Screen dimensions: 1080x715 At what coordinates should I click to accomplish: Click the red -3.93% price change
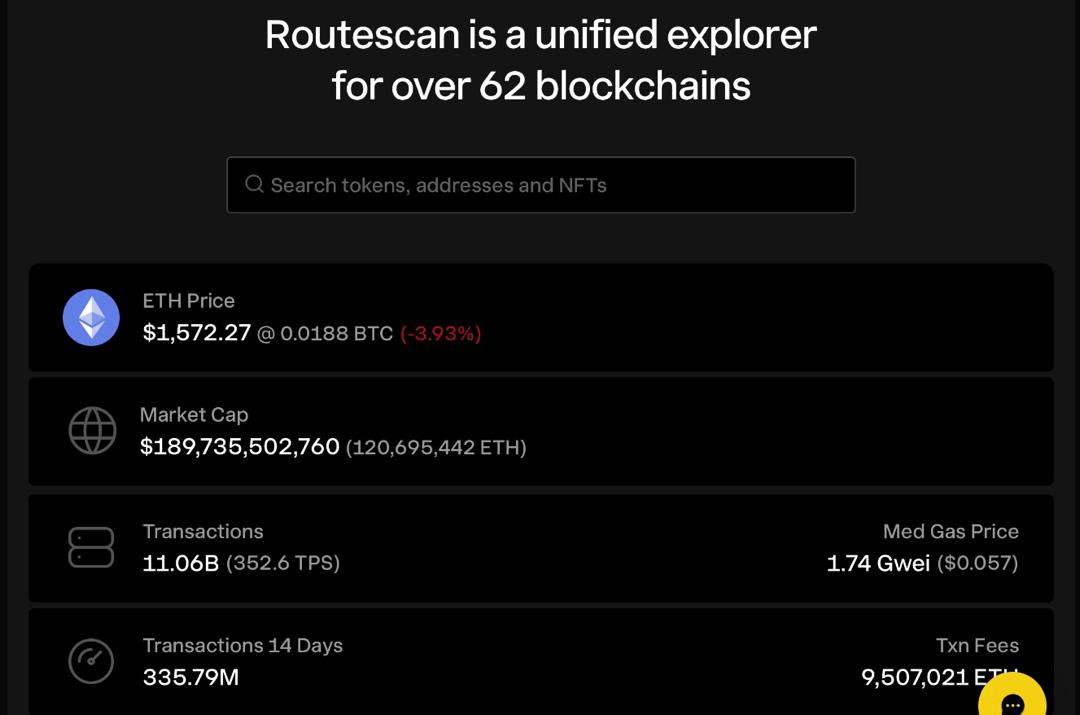[441, 334]
